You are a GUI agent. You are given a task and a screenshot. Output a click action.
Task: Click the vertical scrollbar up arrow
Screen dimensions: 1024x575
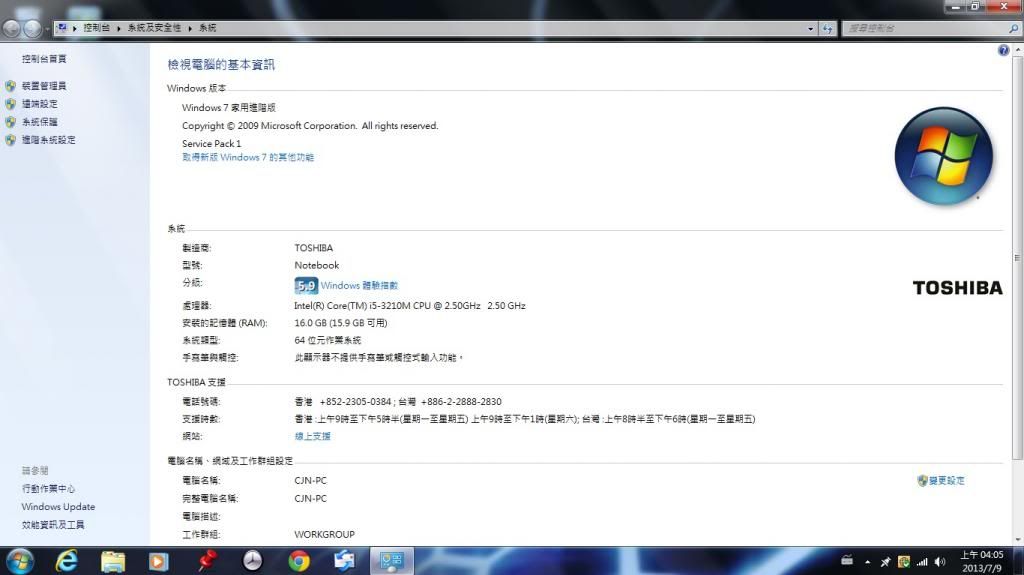tap(1017, 50)
